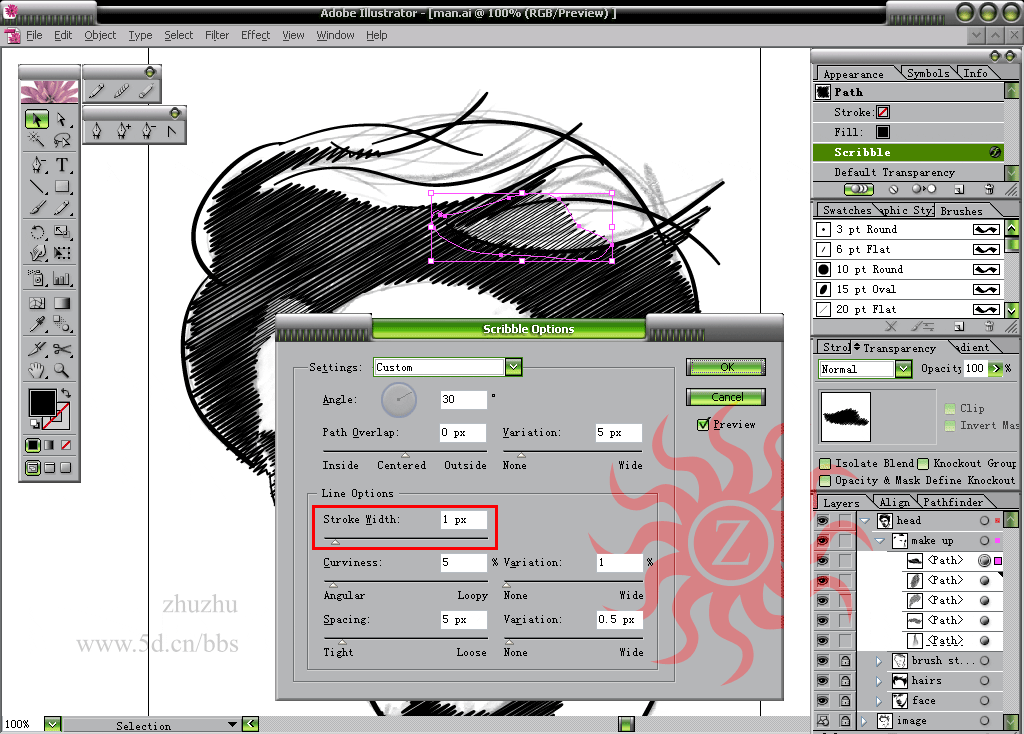Set paint to None in the toolbox

65,445
